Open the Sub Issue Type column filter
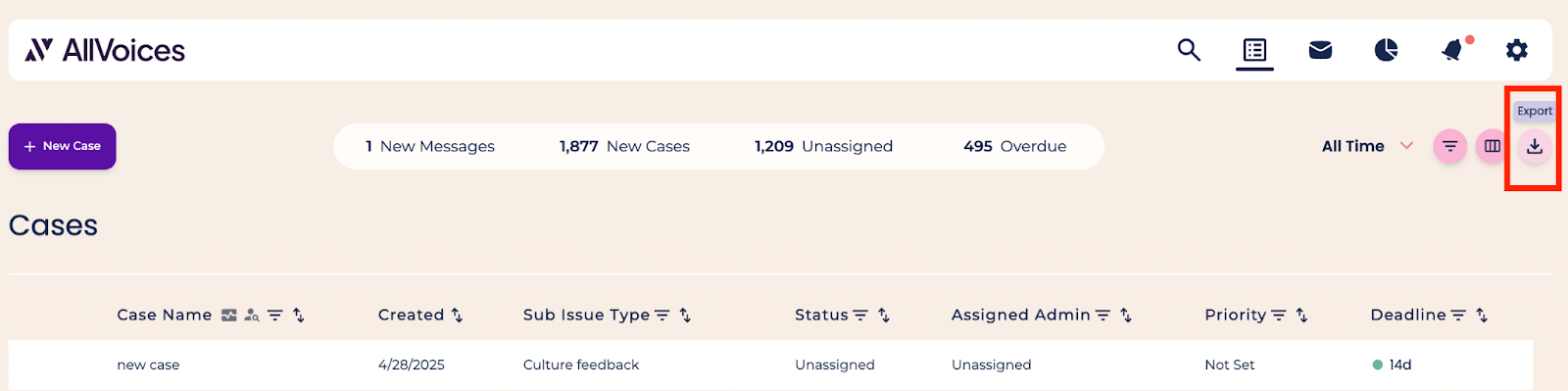Screen dimensions: 1568x391 pos(661,316)
